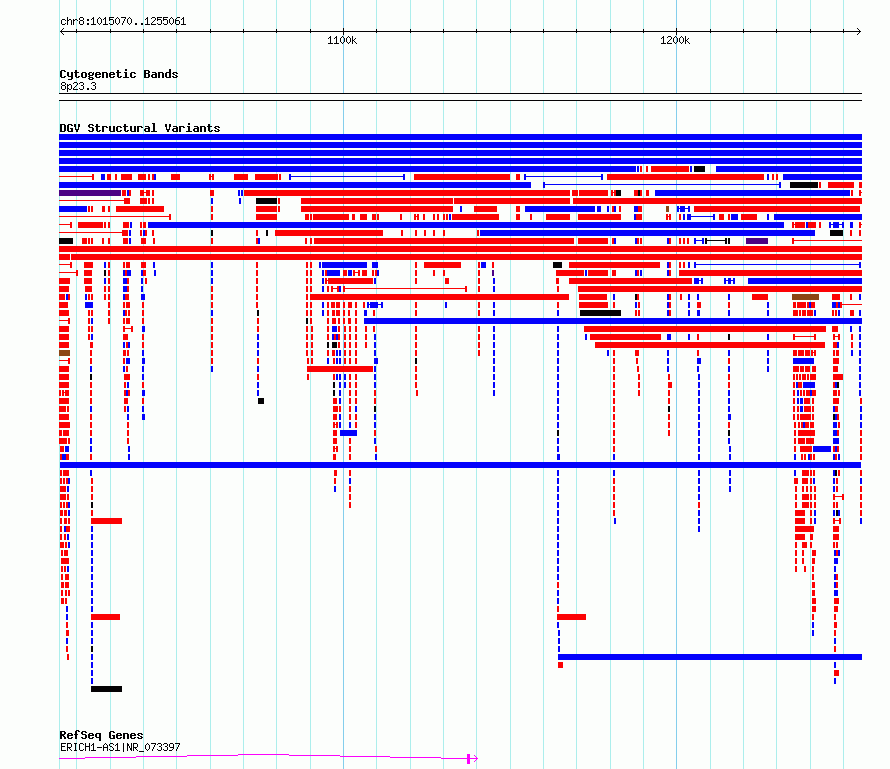Click the magenta arrow at ERICH1-AS1 gene end
Image resolution: width=890 pixels, height=769 pixels.
473,759
